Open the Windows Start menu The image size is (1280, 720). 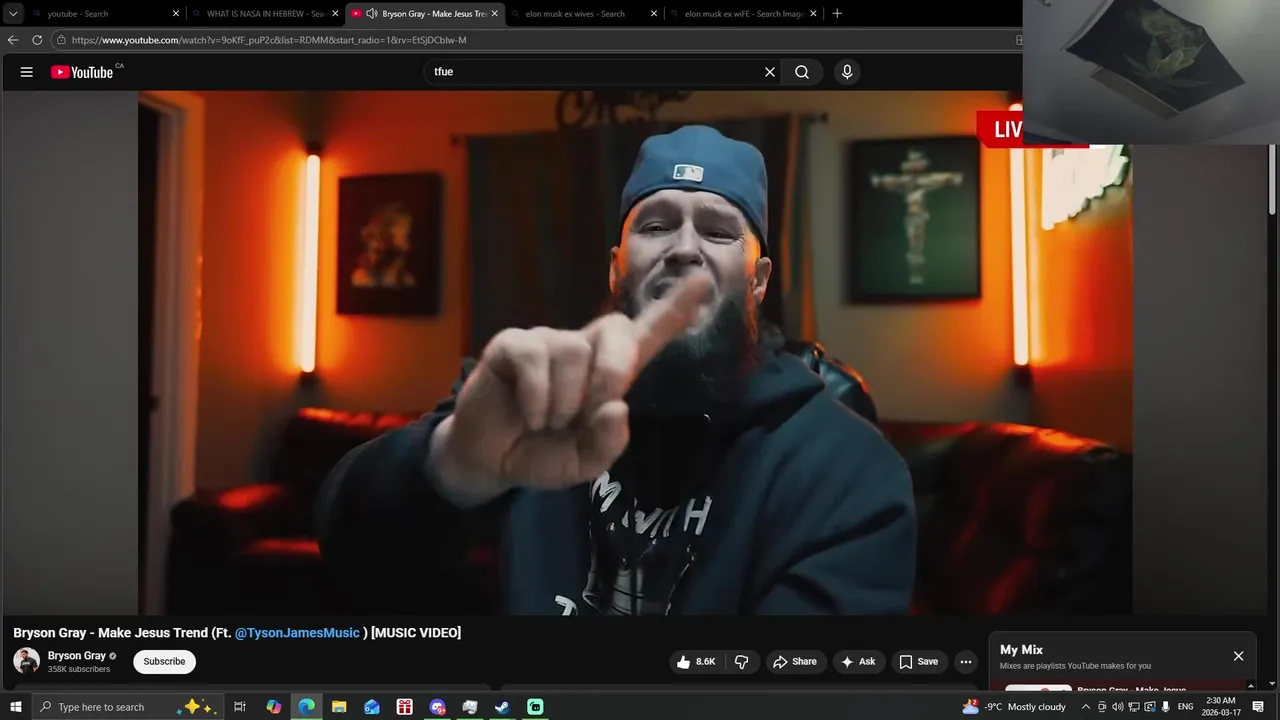point(15,707)
